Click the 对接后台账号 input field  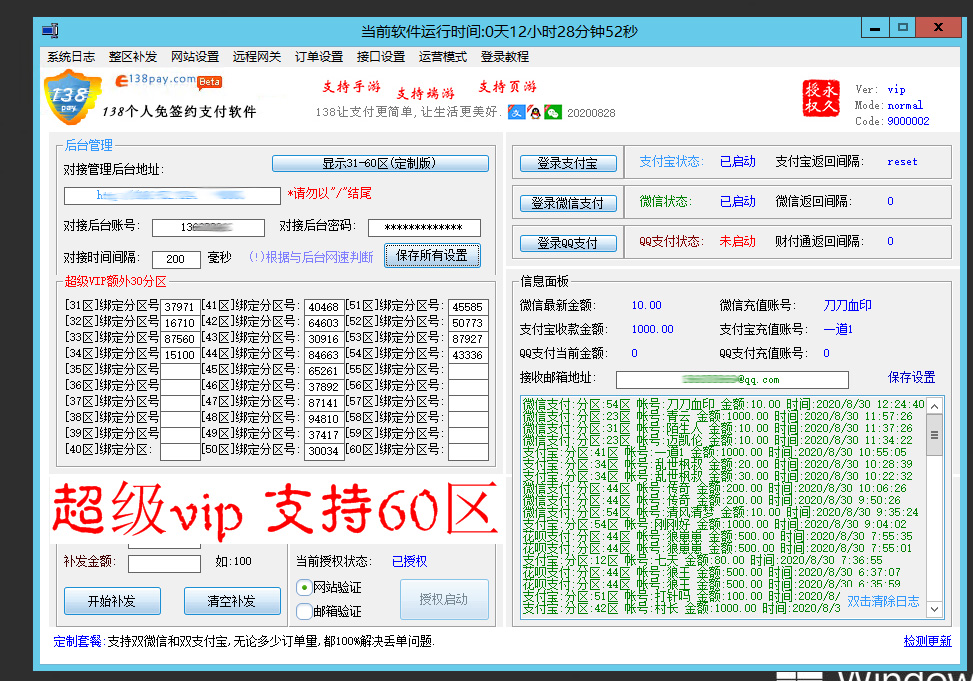208,228
